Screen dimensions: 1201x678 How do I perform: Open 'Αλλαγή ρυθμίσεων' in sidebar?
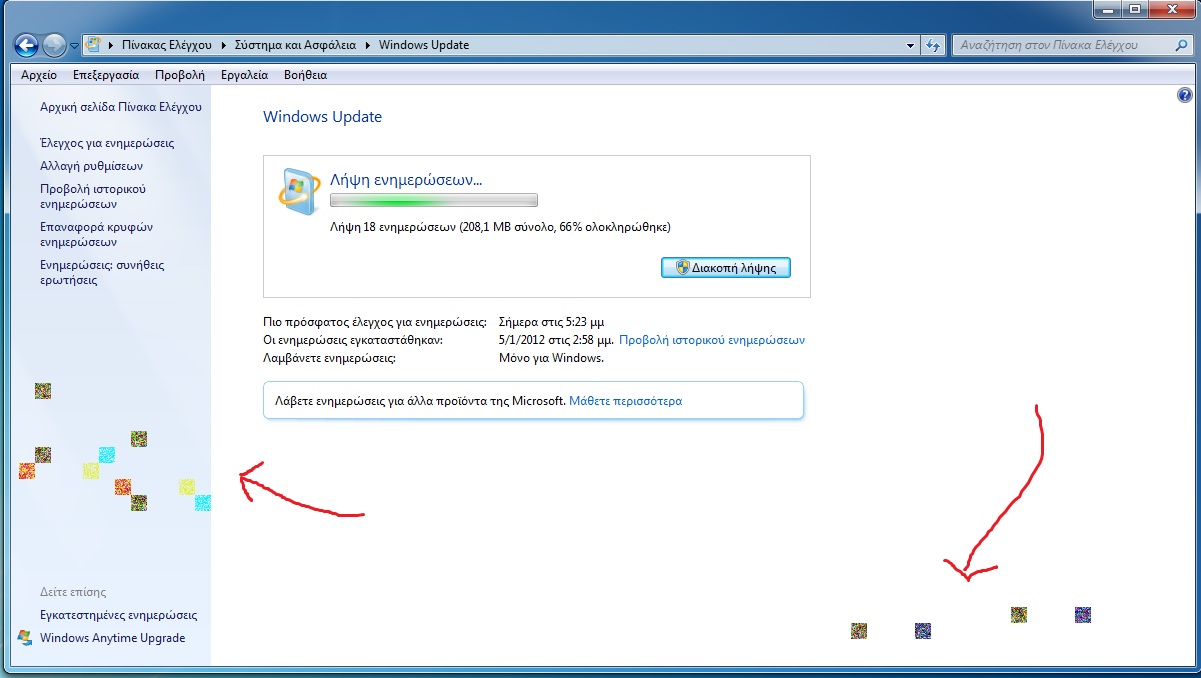pos(92,166)
